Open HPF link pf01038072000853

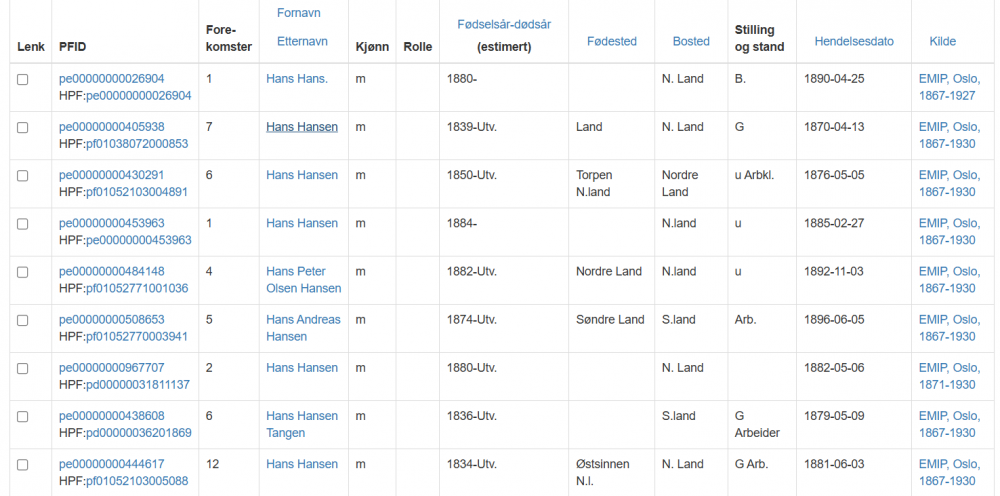click(x=137, y=144)
